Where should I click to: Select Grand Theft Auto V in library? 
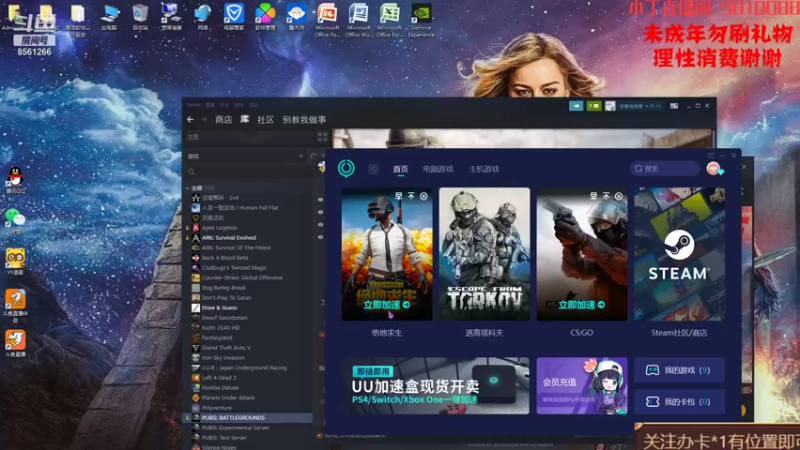pyautogui.click(x=226, y=347)
